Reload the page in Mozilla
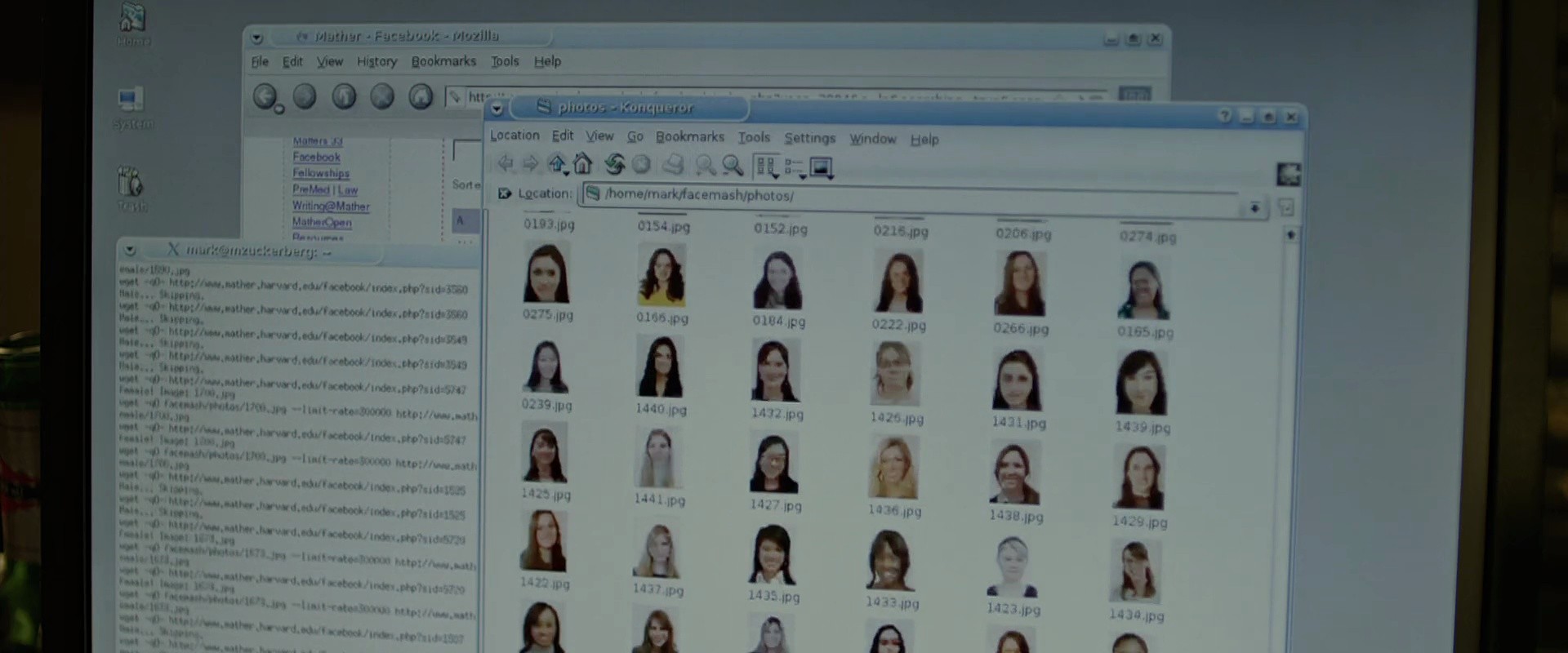Screen dimensions: 1568x653 pos(344,96)
